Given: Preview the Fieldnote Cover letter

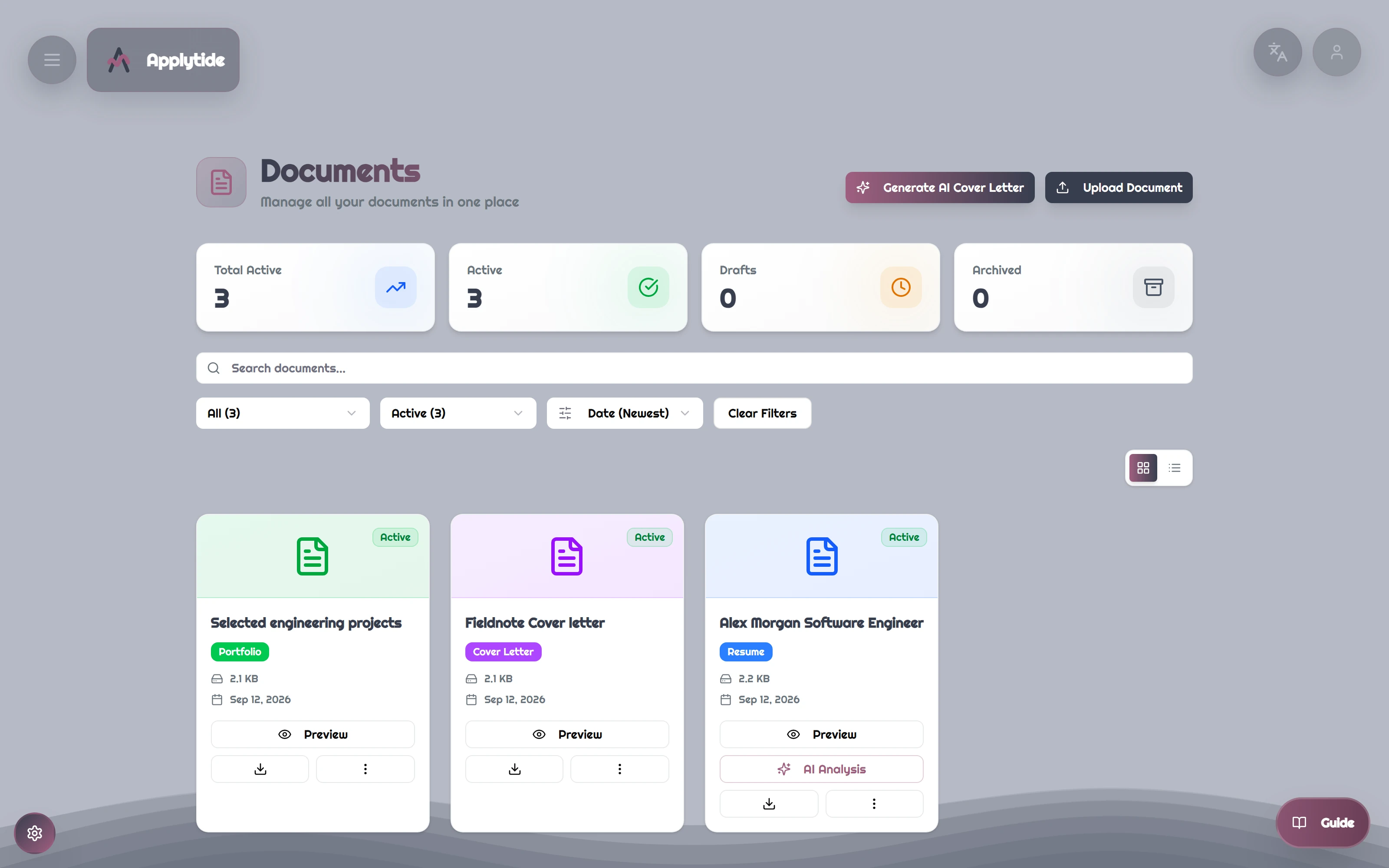Looking at the screenshot, I should (x=567, y=734).
